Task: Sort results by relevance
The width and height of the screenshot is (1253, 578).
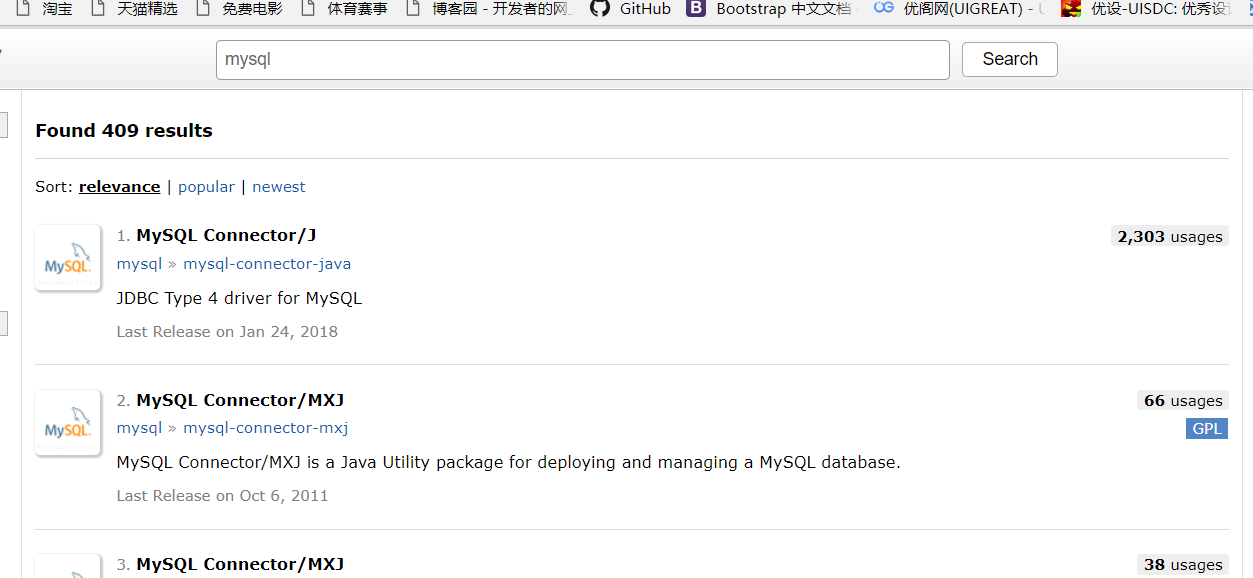Action: pos(119,187)
